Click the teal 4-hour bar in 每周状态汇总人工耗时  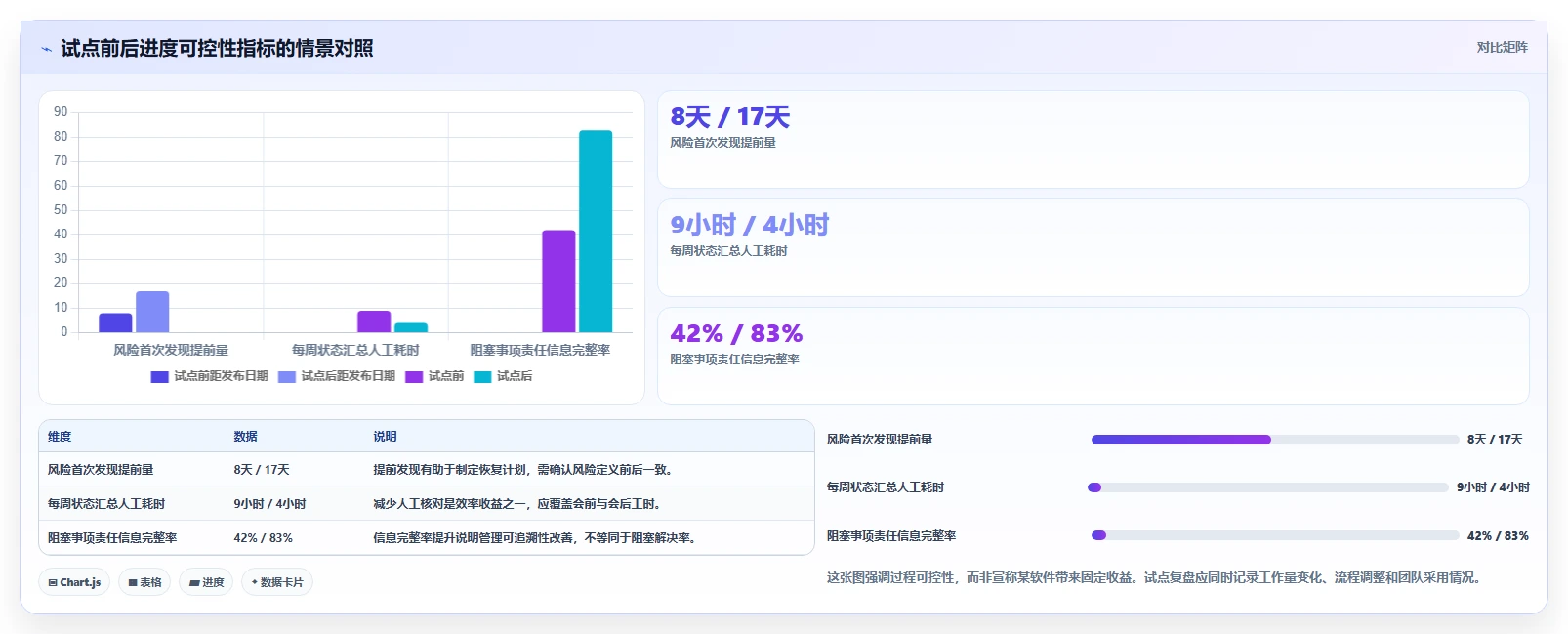[411, 327]
